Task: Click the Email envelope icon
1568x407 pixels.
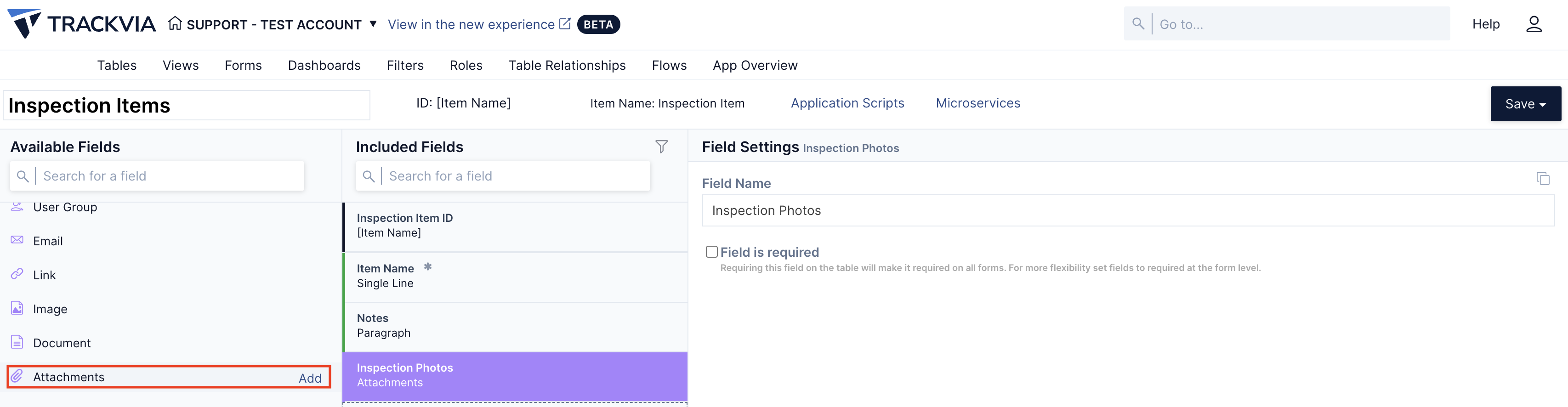Action: point(17,240)
